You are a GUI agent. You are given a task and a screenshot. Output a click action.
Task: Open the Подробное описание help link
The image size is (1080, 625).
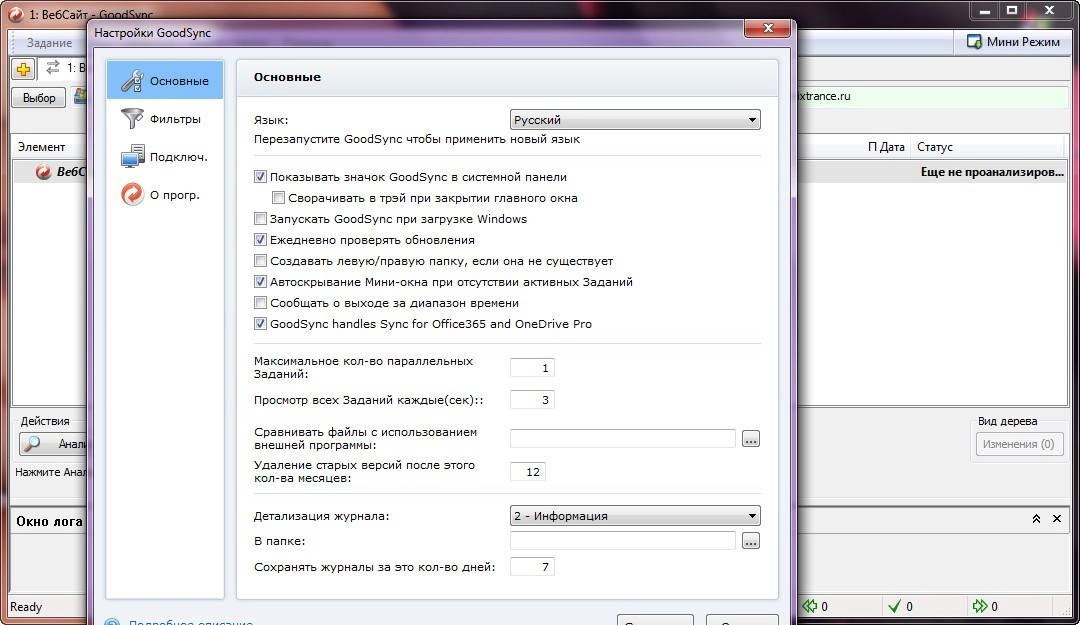191,622
